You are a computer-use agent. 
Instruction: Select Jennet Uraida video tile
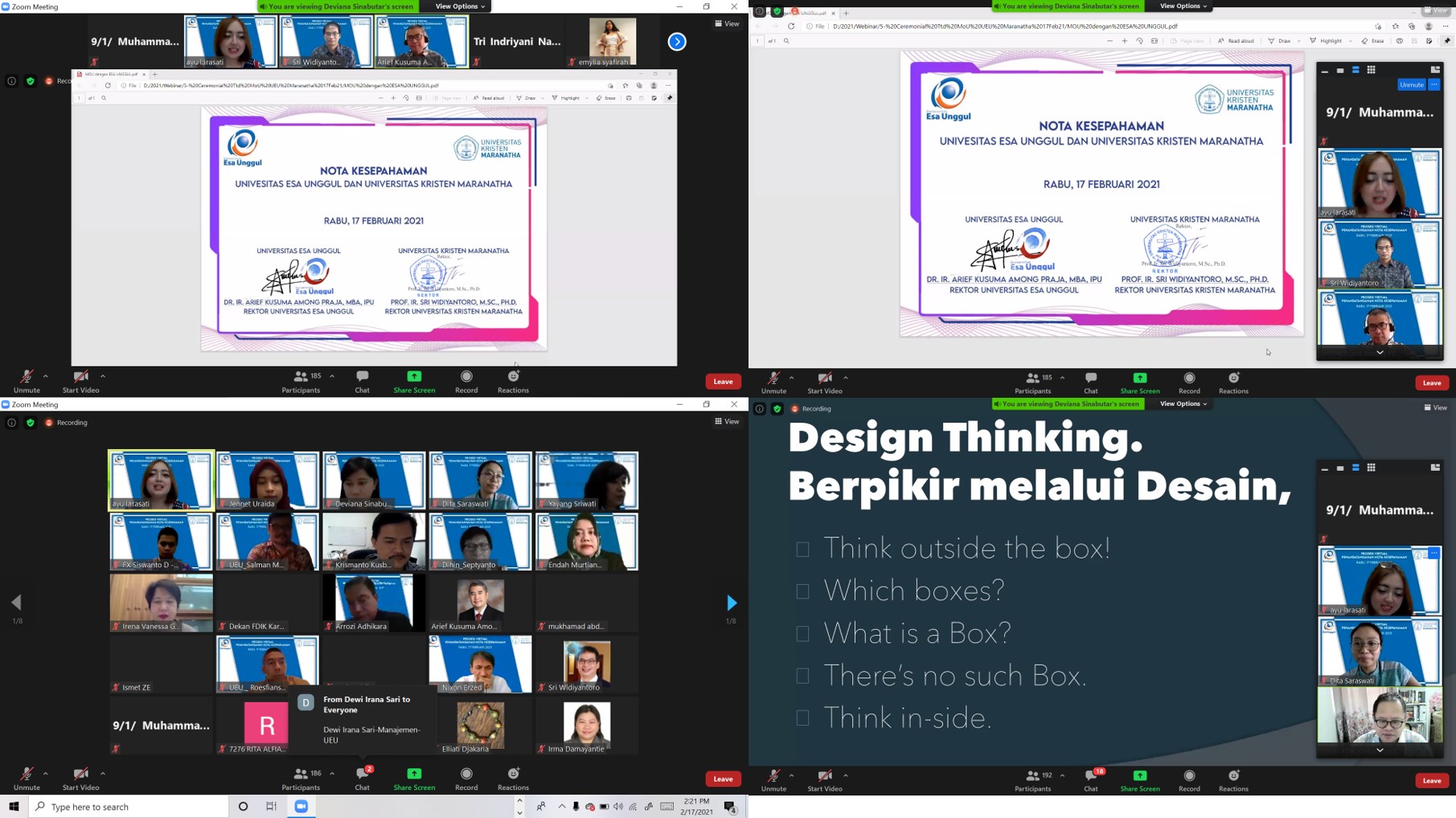(268, 481)
